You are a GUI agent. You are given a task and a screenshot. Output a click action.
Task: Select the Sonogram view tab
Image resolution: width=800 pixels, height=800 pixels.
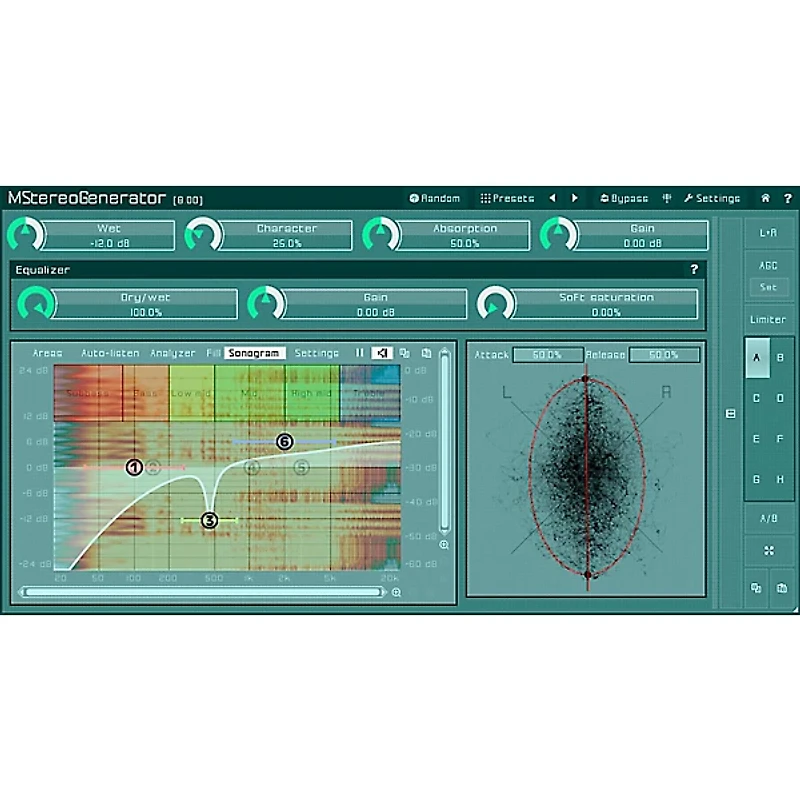(255, 353)
